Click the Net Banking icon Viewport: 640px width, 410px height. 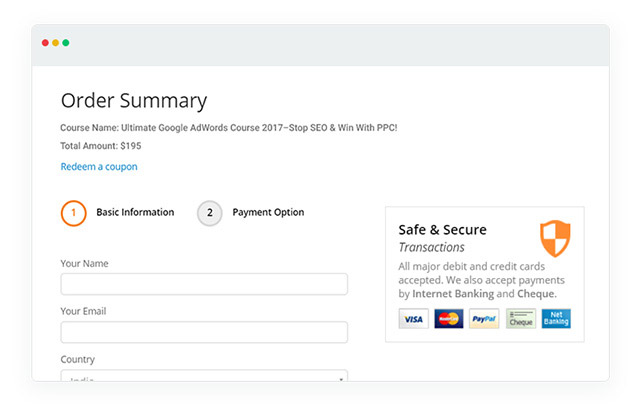tap(556, 319)
